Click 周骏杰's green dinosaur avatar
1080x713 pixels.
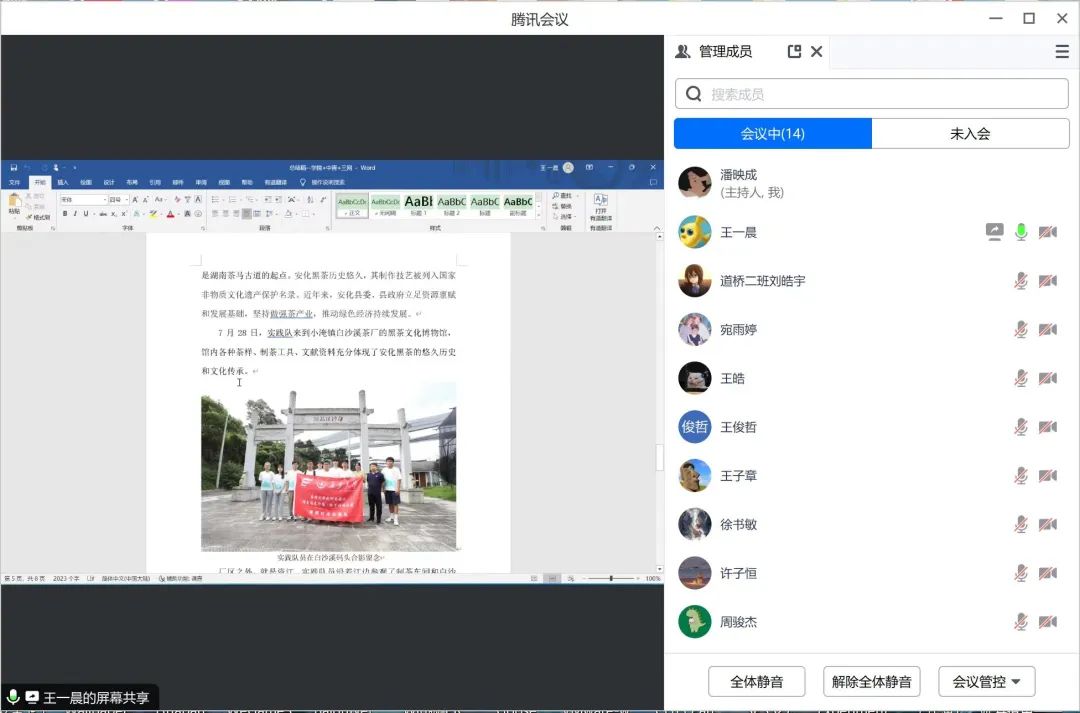tap(694, 622)
